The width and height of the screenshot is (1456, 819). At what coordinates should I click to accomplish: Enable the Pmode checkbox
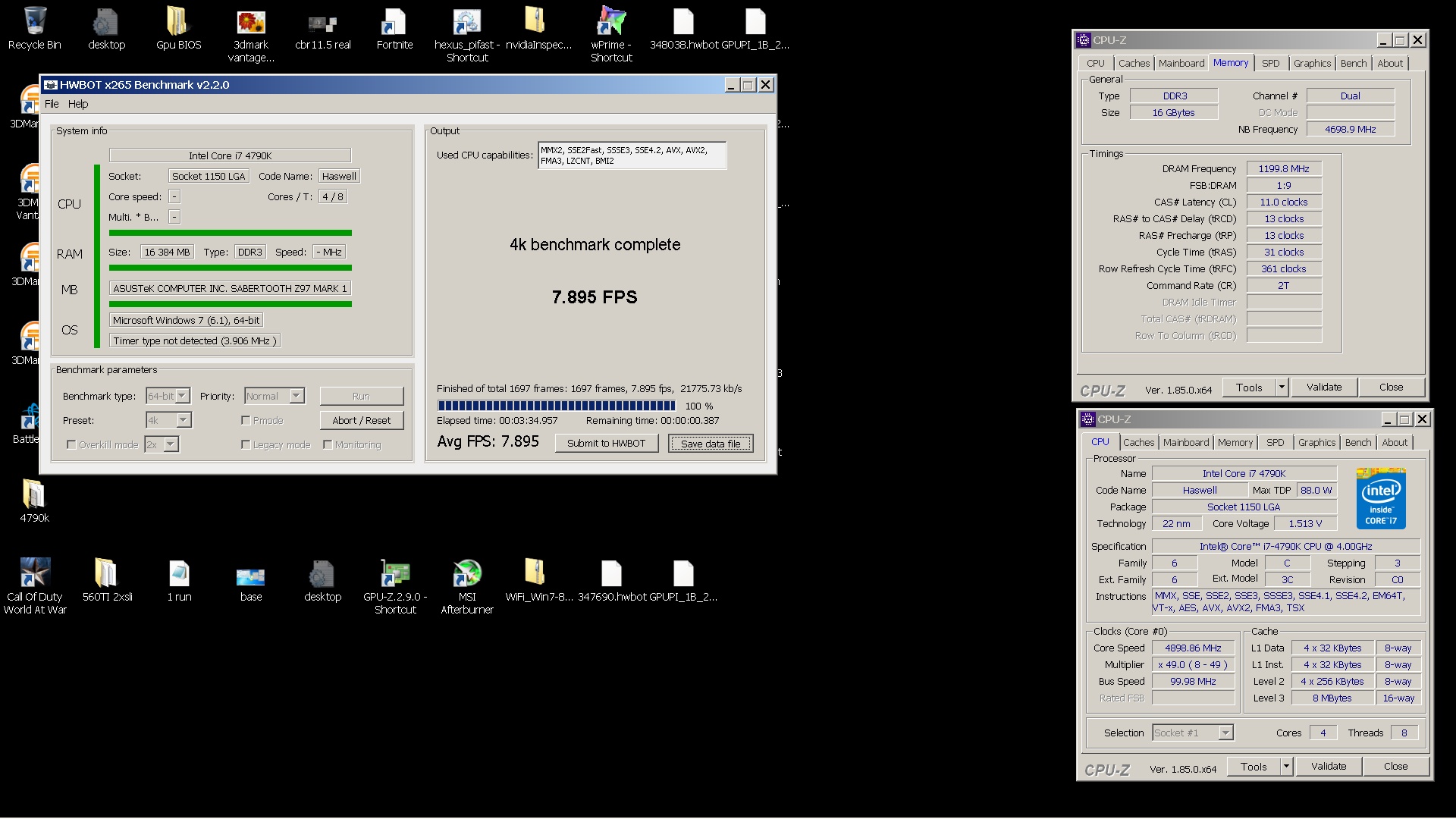tap(246, 421)
